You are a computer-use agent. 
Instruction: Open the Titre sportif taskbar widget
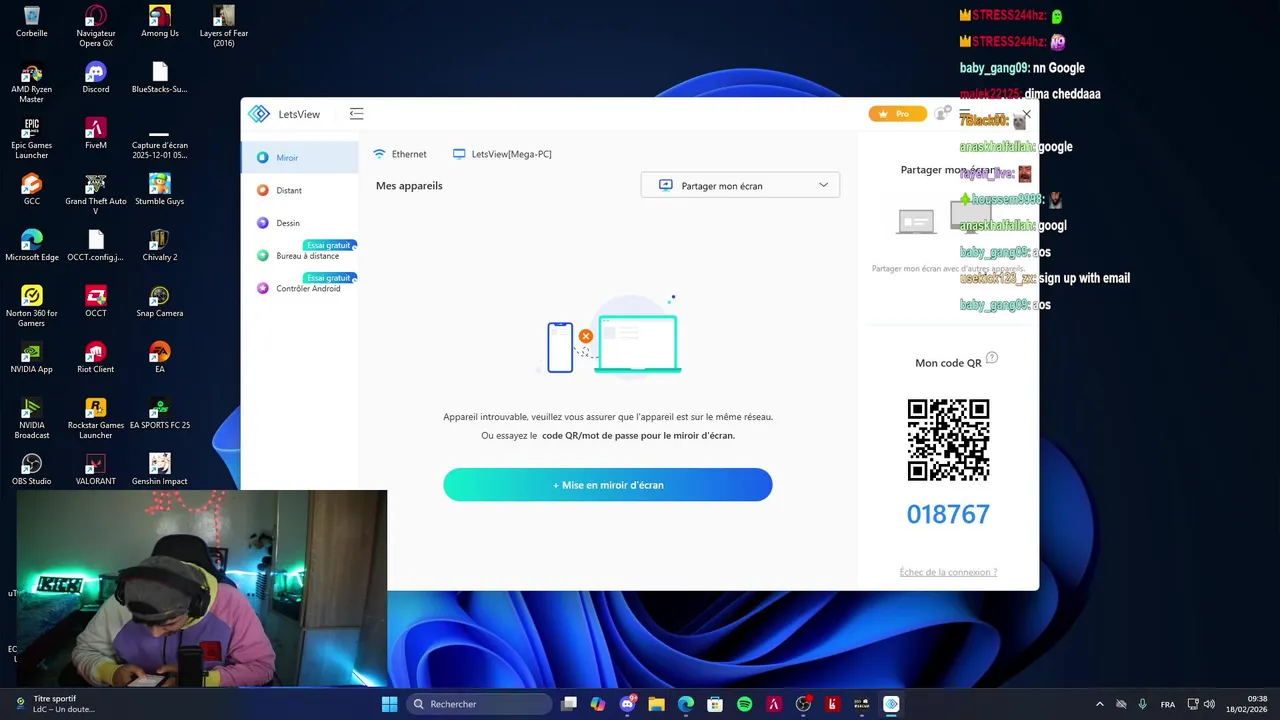[55, 704]
